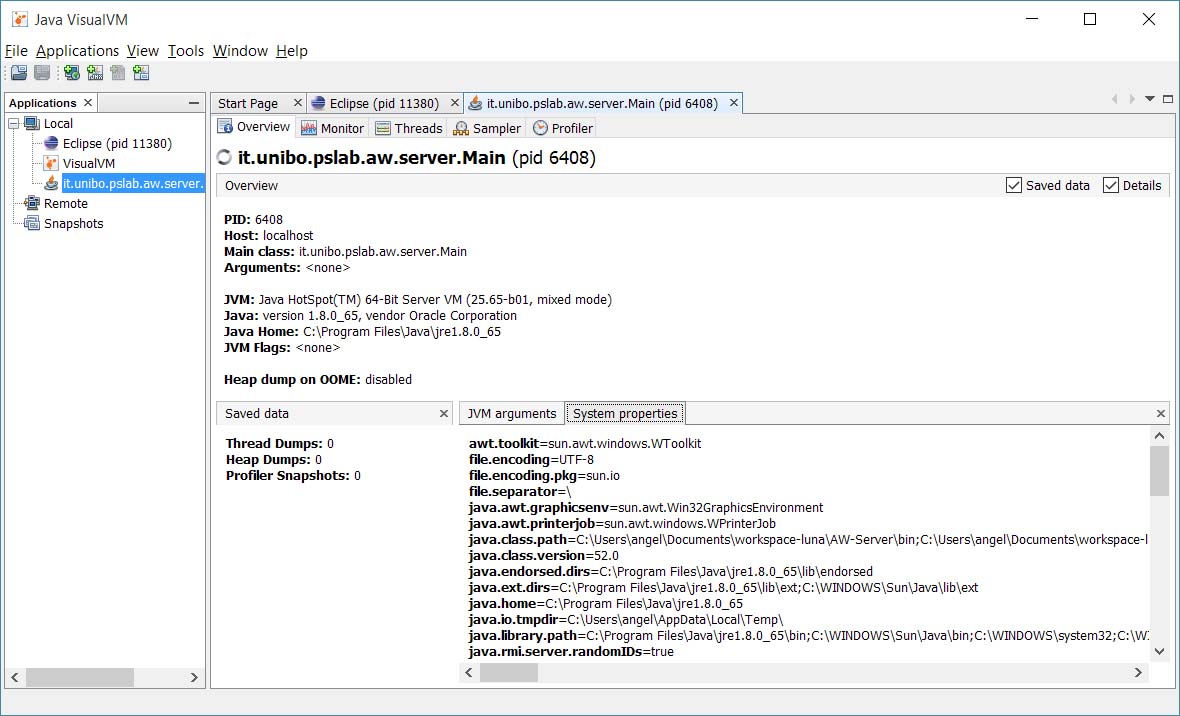This screenshot has width=1180, height=716.
Task: Close the Saved data section
Action: pos(444,413)
